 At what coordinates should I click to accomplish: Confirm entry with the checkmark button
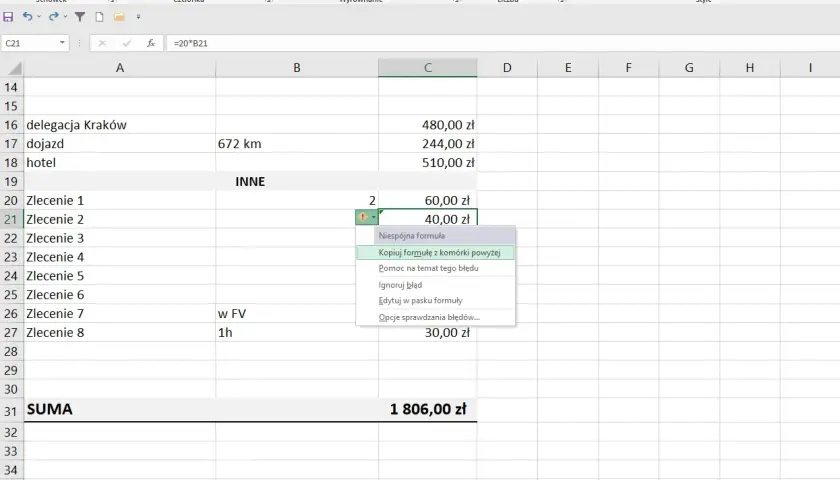tap(126, 43)
